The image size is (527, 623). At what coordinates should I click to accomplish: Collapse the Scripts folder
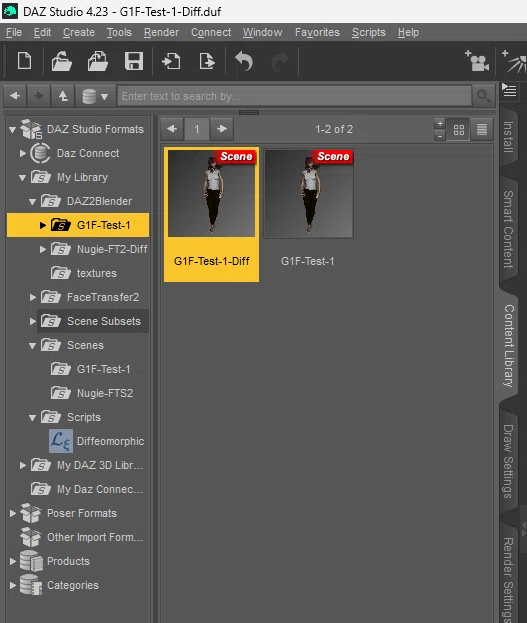tap(33, 418)
